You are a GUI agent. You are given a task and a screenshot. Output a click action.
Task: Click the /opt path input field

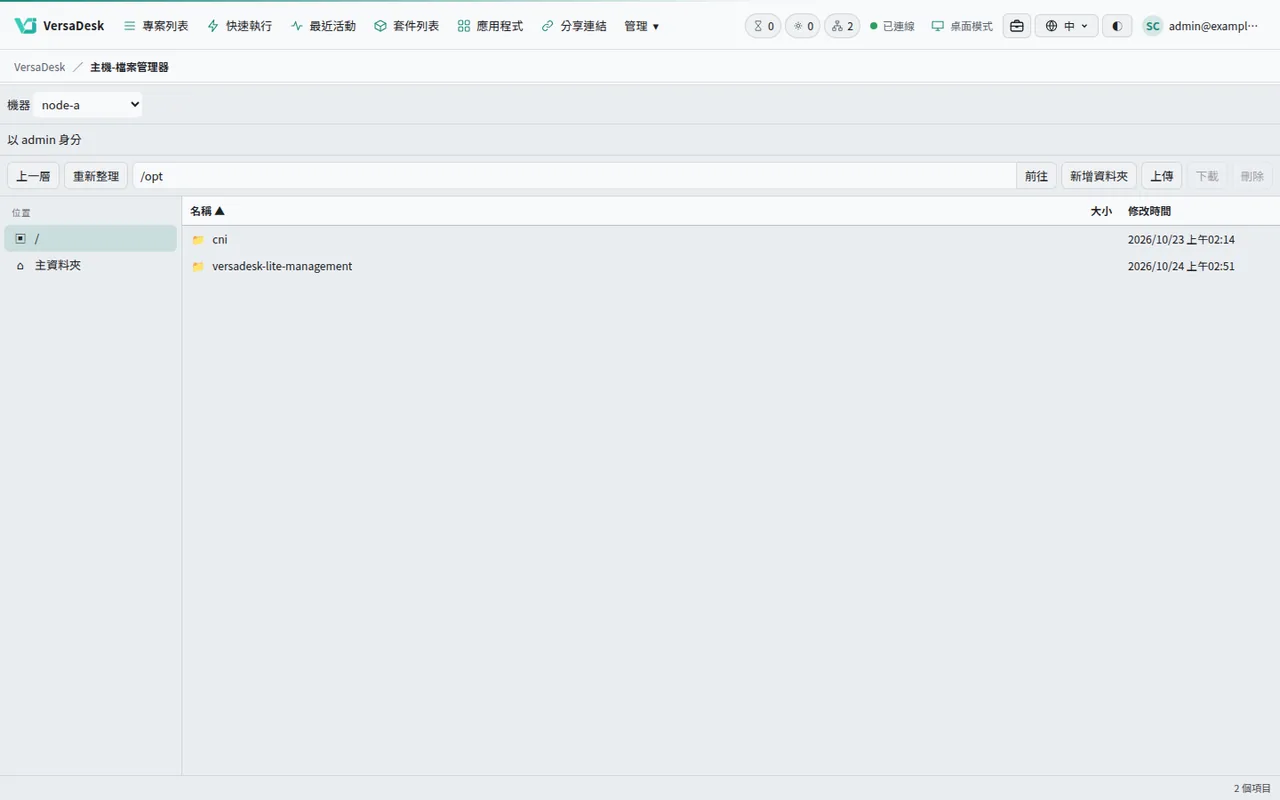point(574,176)
